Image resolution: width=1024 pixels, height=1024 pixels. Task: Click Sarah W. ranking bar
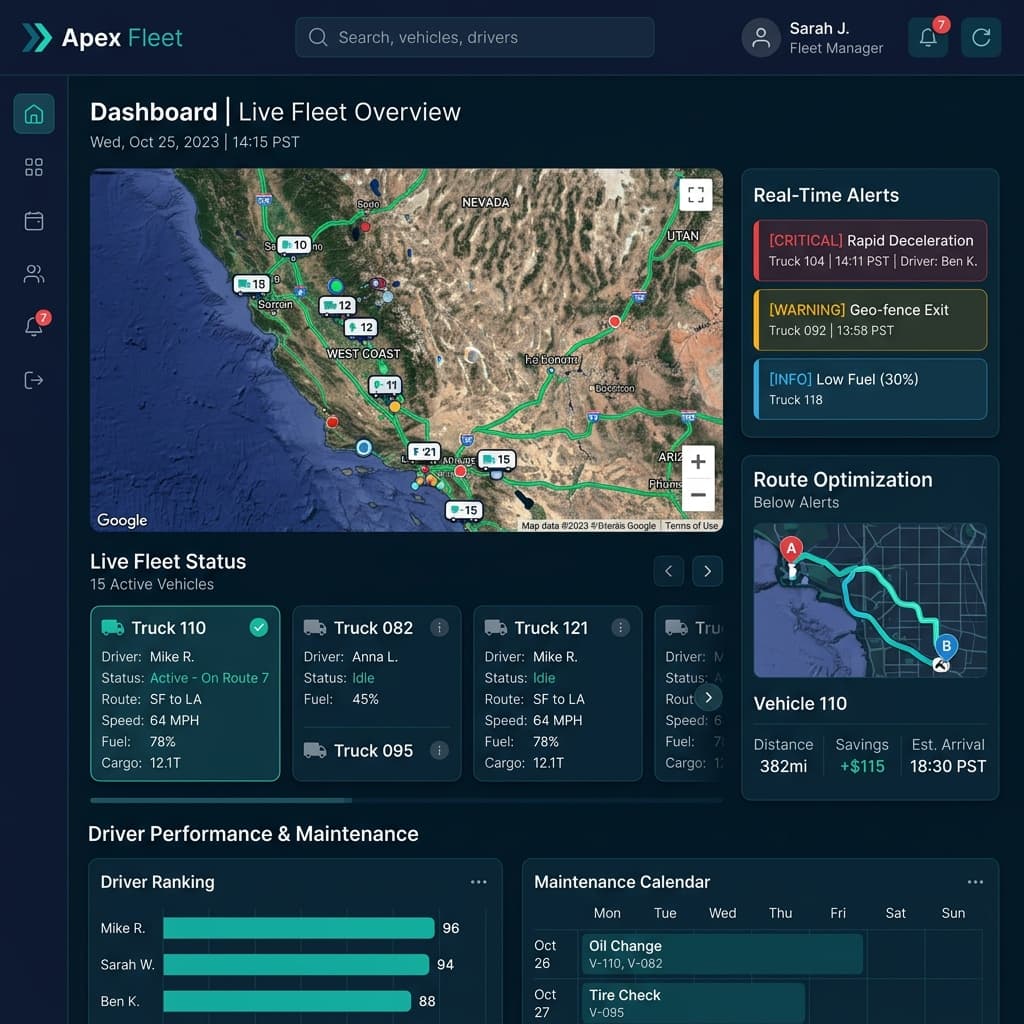(296, 965)
